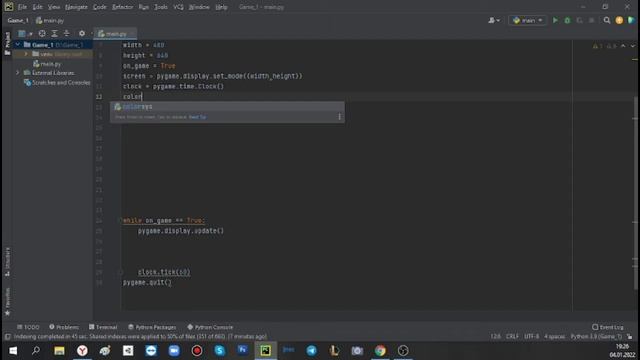Open the user account dropdown icon
Screen dimensions: 640x360
(494, 20)
